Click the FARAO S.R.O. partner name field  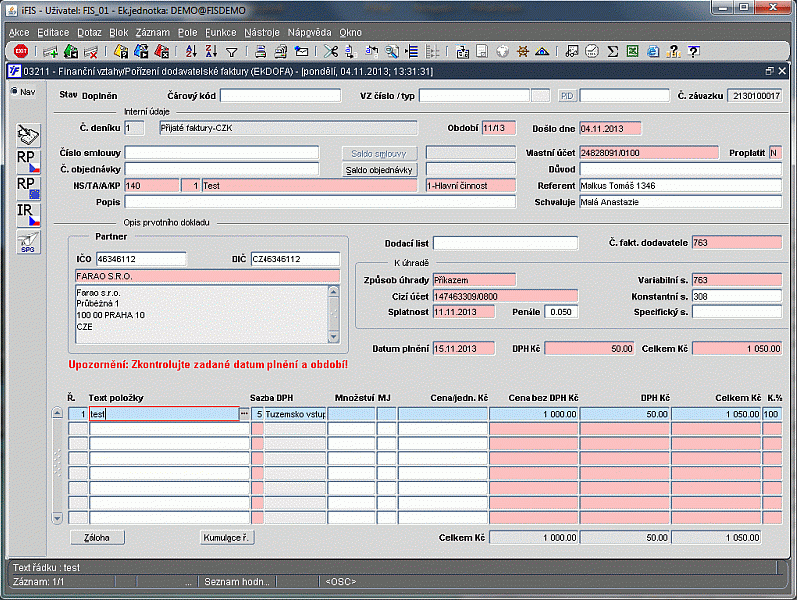coord(207,276)
